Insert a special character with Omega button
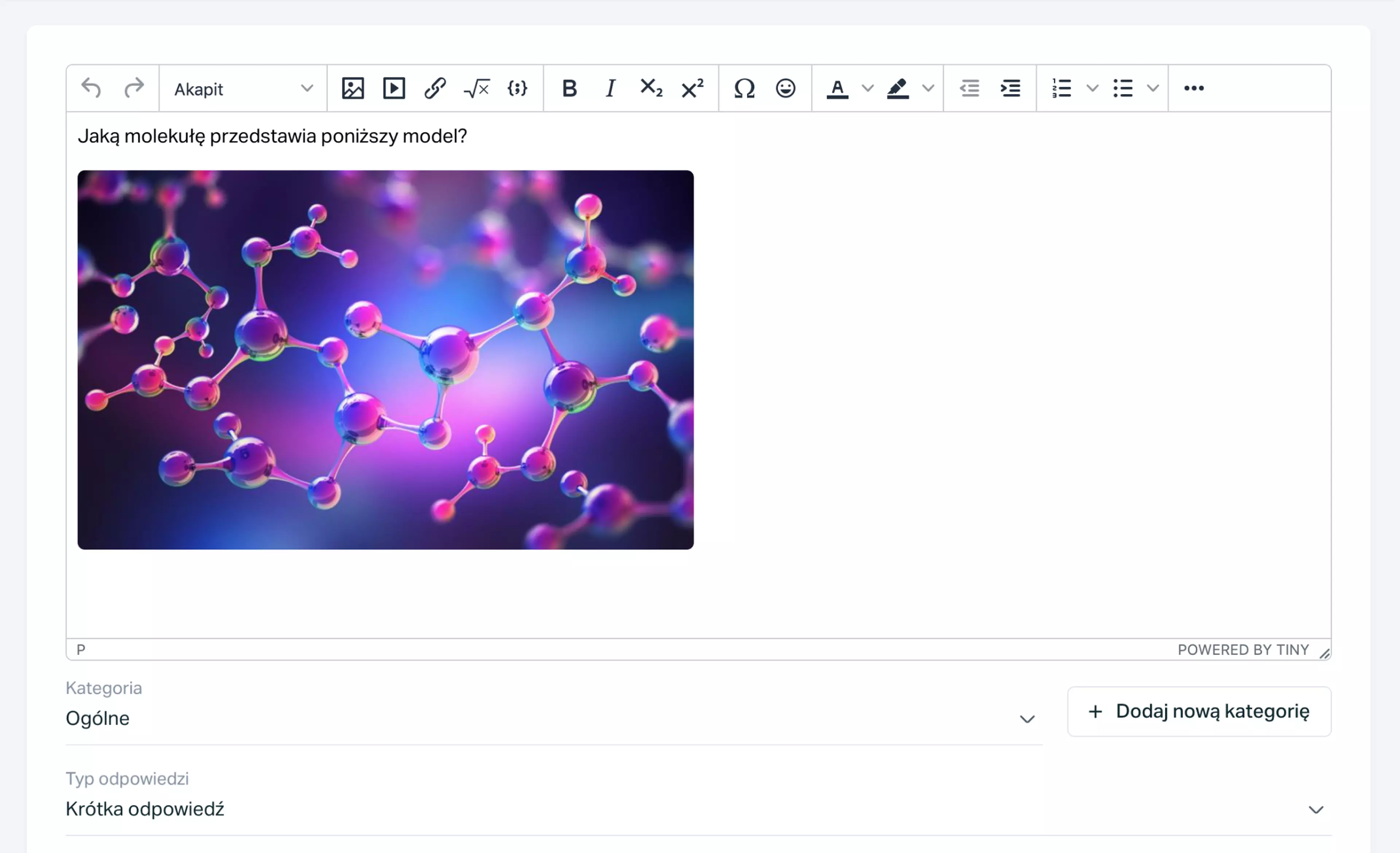Viewport: 1400px width, 853px height. point(744,89)
